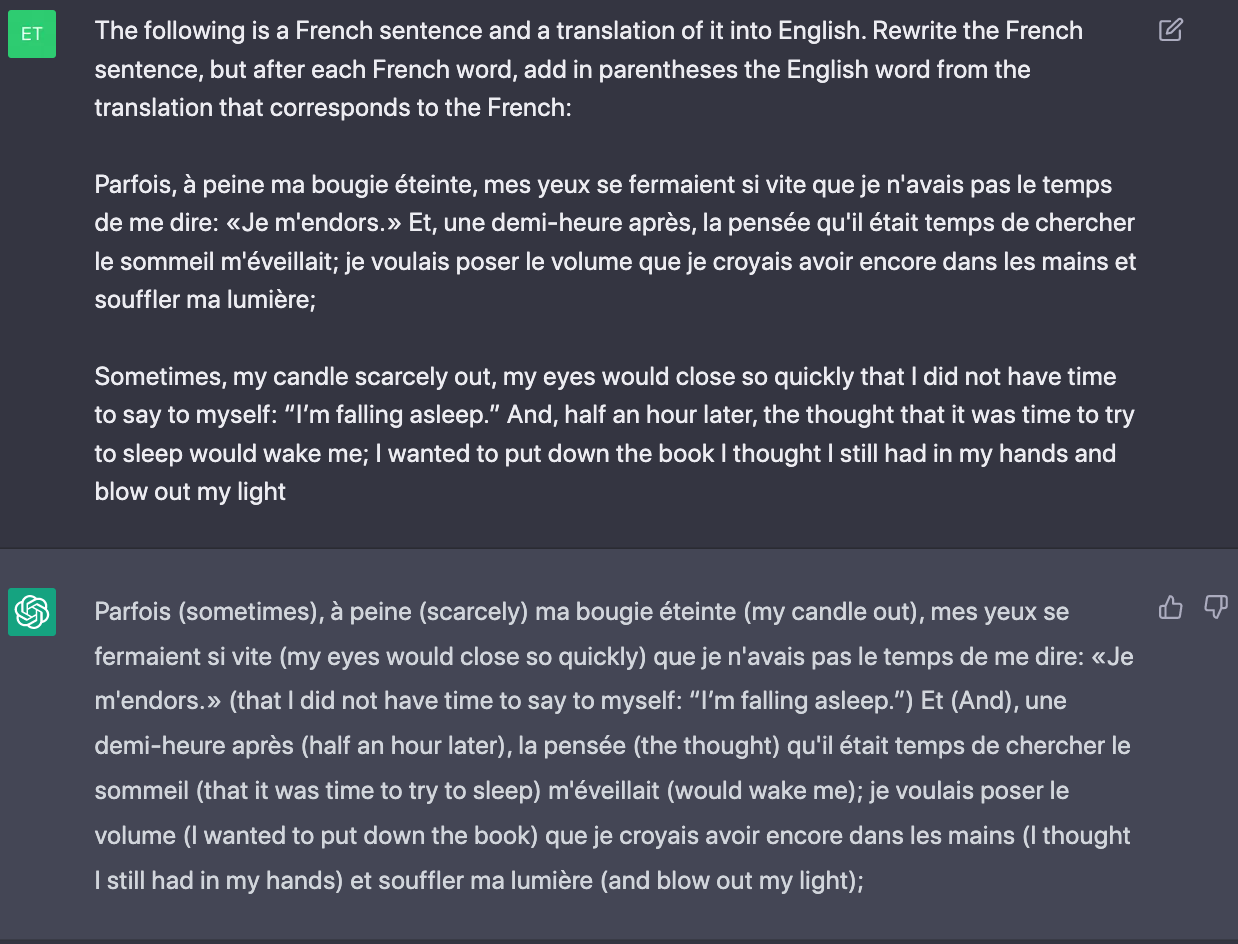This screenshot has width=1238, height=944.
Task: Click the thumbs down feedback icon
Action: 1215,607
